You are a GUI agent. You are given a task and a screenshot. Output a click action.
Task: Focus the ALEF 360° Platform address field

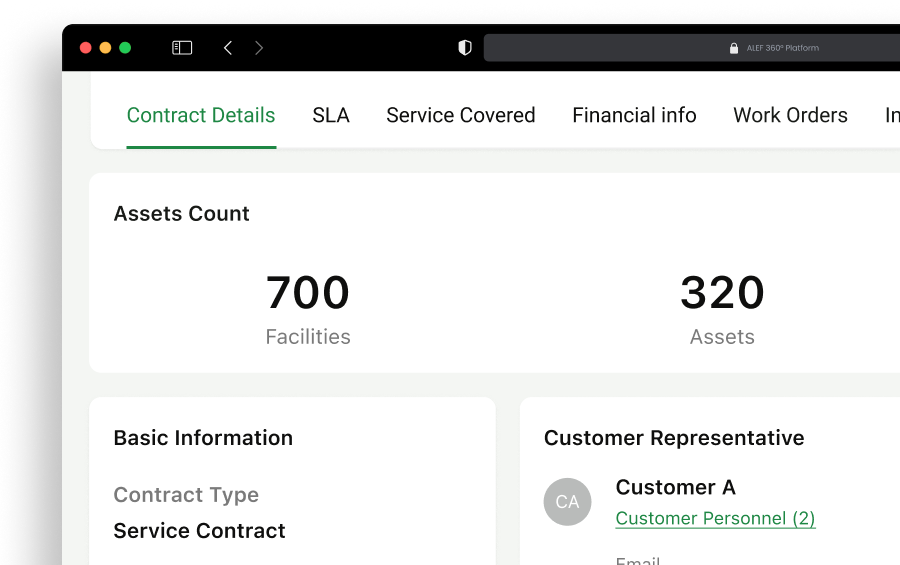(692, 48)
